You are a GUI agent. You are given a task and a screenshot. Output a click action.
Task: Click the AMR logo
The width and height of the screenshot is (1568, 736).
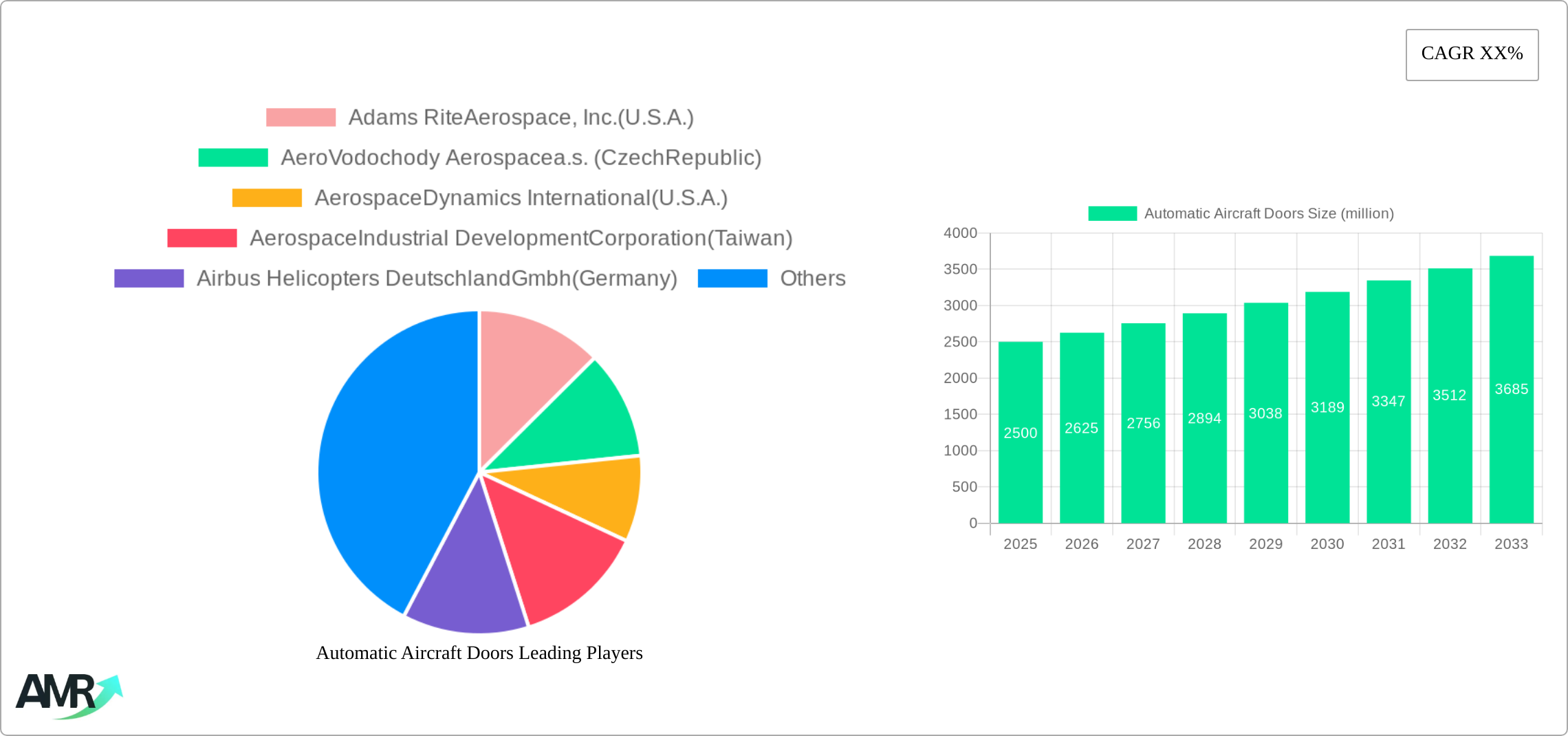coord(69,696)
